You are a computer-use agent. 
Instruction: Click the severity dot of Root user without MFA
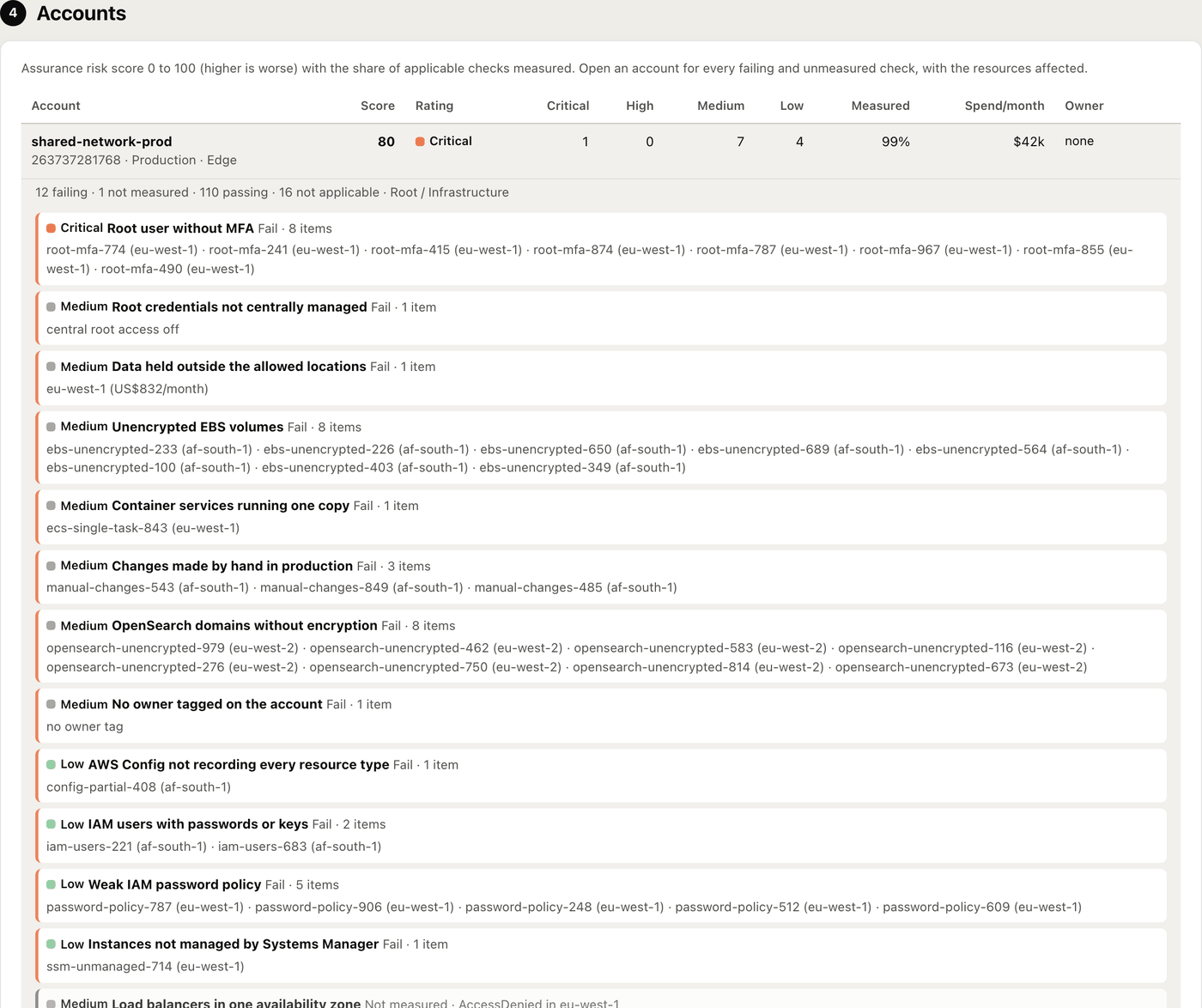click(51, 228)
